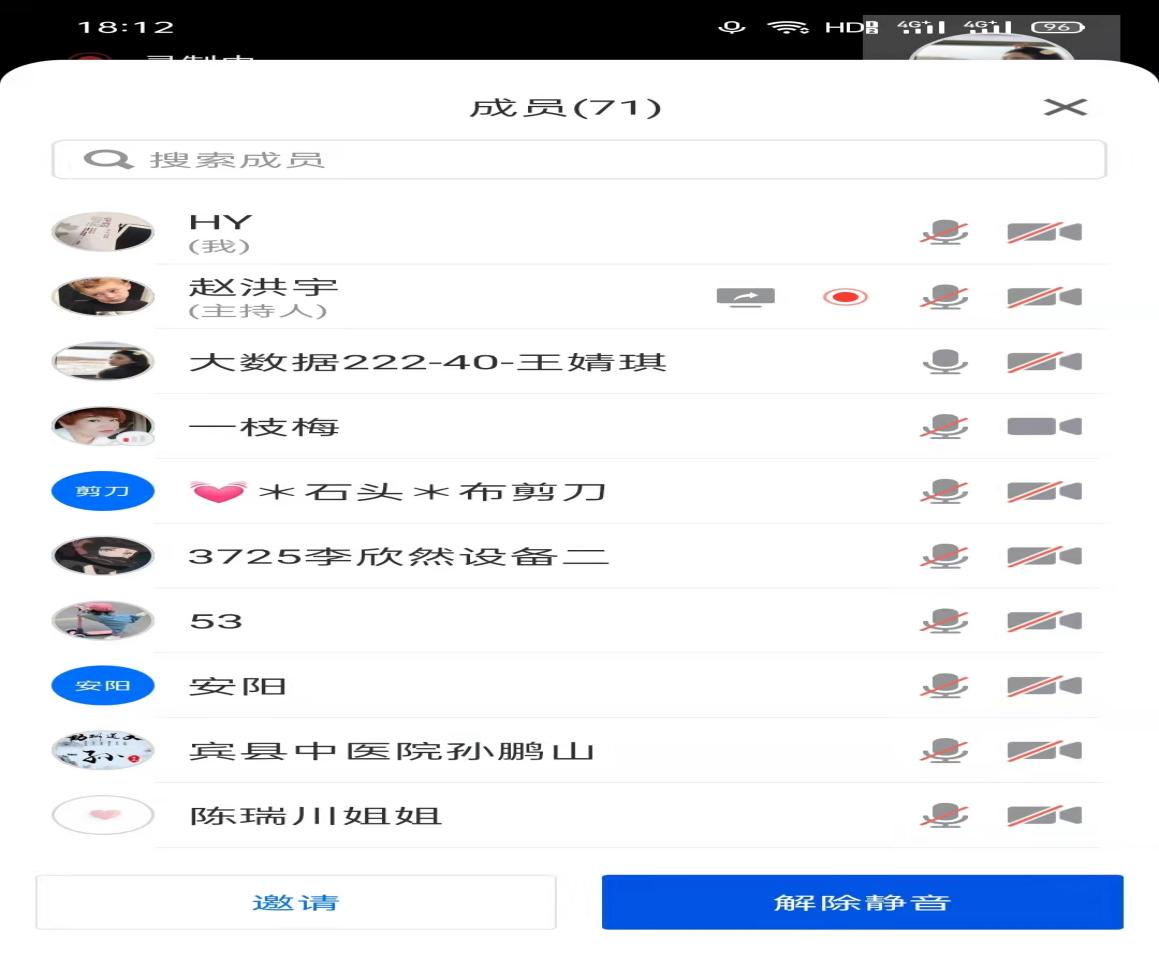Click the screen share icon beside 赵洪宇
The height and width of the screenshot is (972, 1159).
(745, 297)
